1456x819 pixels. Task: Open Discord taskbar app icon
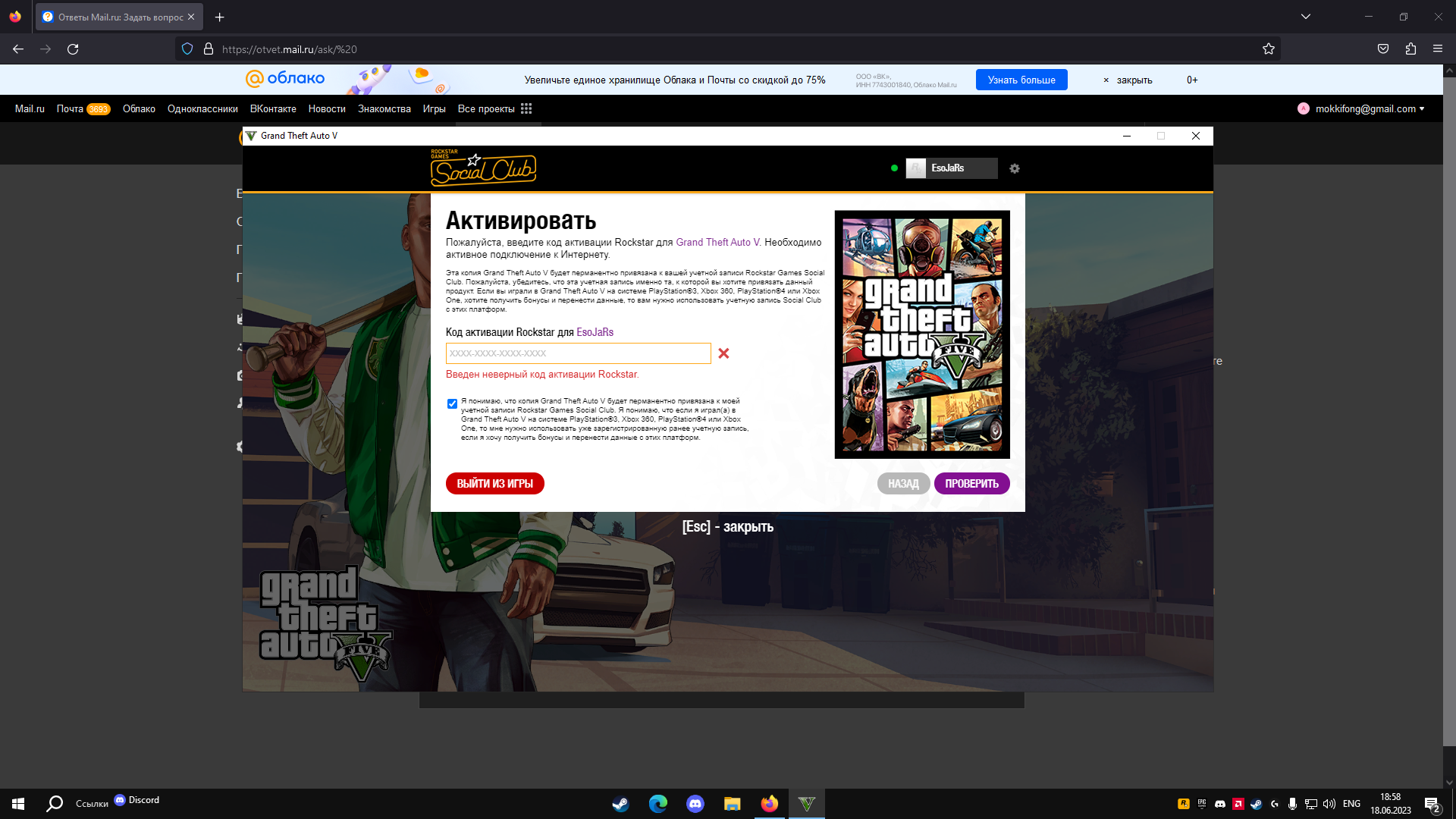tap(695, 804)
